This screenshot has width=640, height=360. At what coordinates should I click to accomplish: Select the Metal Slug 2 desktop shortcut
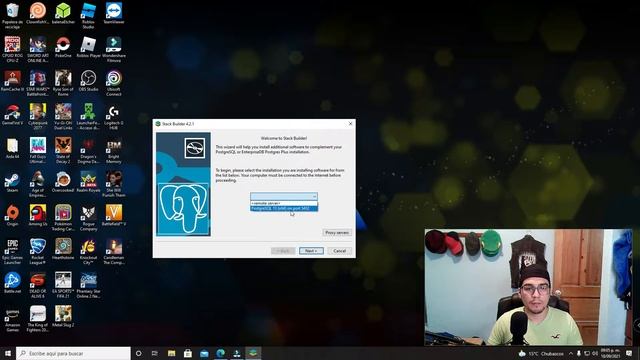coord(63,317)
